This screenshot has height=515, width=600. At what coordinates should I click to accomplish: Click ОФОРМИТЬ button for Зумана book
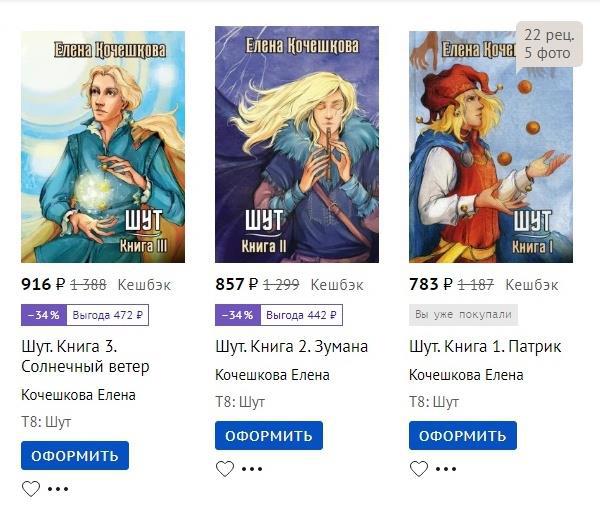pyautogui.click(x=269, y=436)
